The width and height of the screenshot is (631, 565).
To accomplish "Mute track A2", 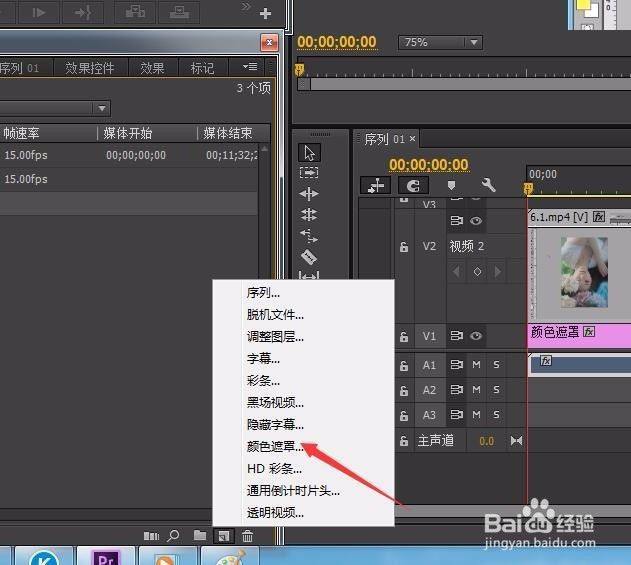I will 476,390.
